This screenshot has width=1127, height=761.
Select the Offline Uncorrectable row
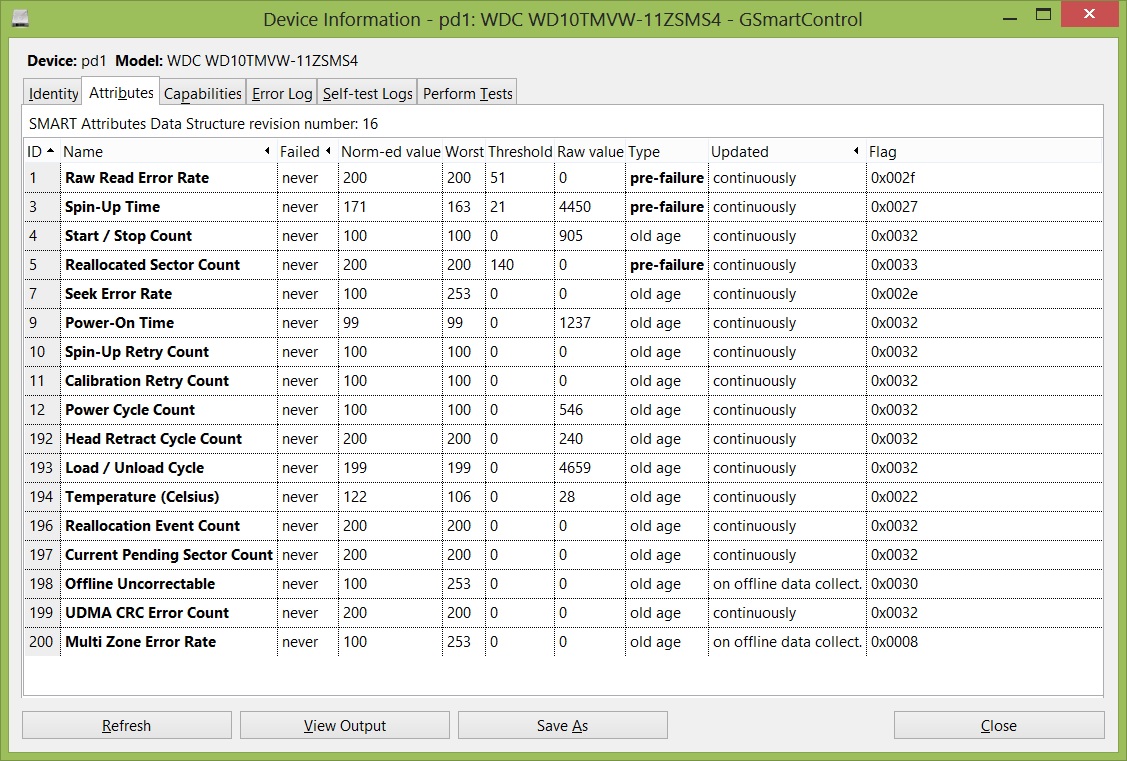pos(563,584)
